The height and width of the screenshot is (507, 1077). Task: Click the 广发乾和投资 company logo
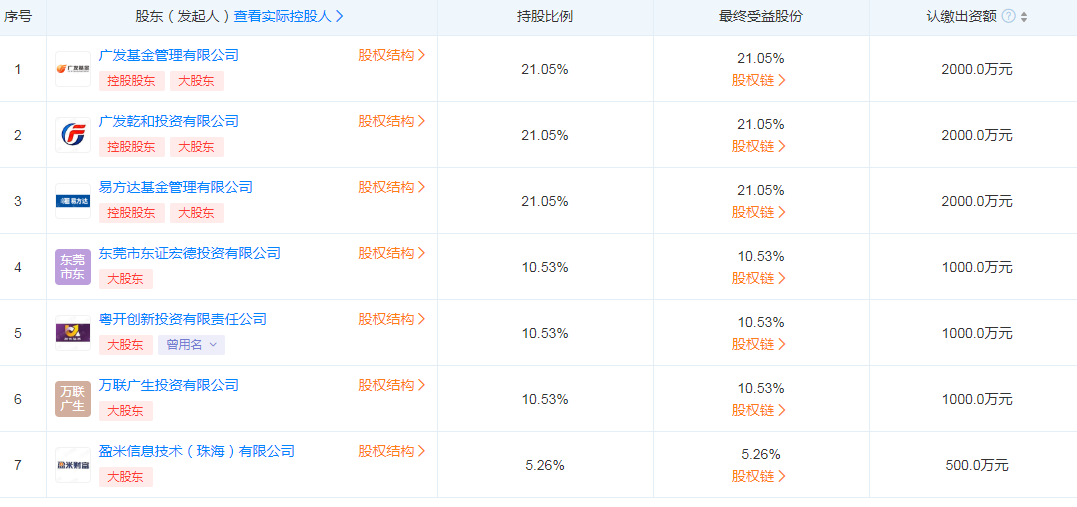pyautogui.click(x=73, y=135)
